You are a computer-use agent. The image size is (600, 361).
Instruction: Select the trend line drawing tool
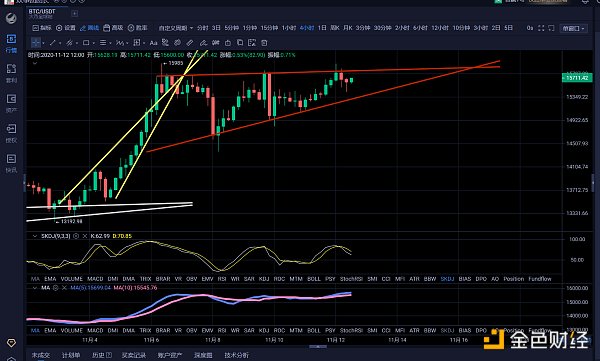53,43
